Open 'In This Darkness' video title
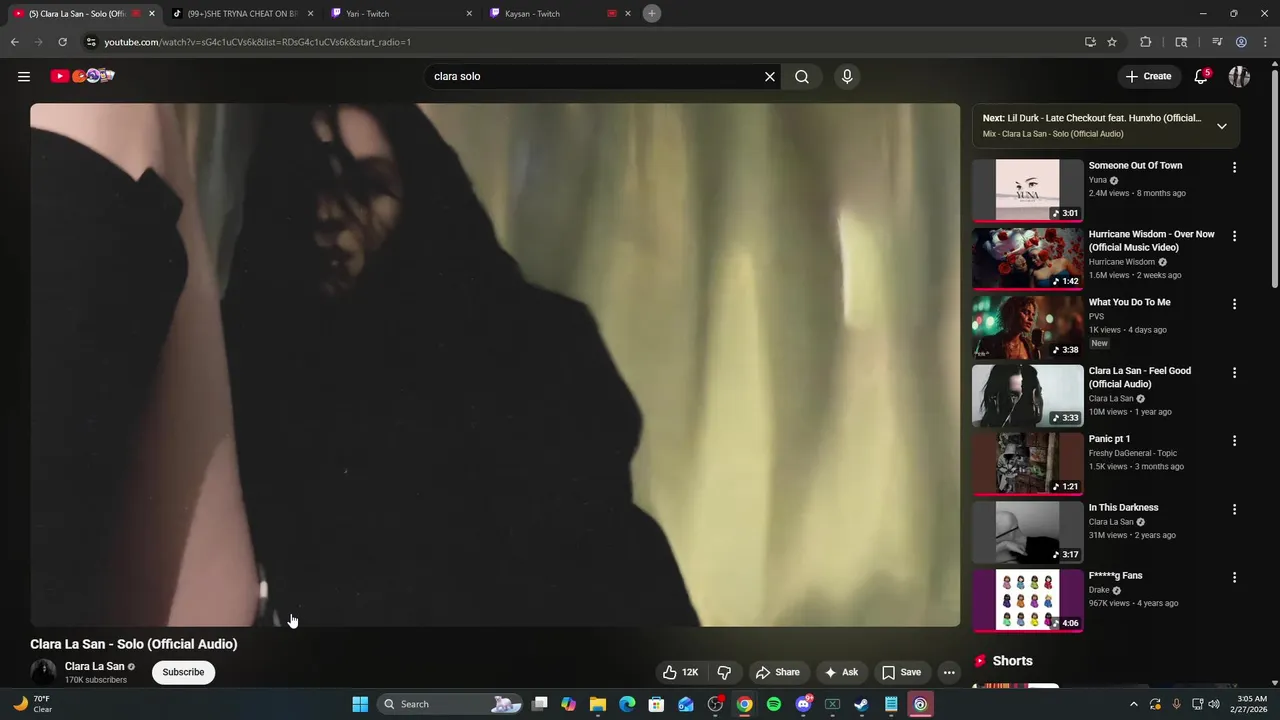The image size is (1280, 720). pyautogui.click(x=1123, y=508)
